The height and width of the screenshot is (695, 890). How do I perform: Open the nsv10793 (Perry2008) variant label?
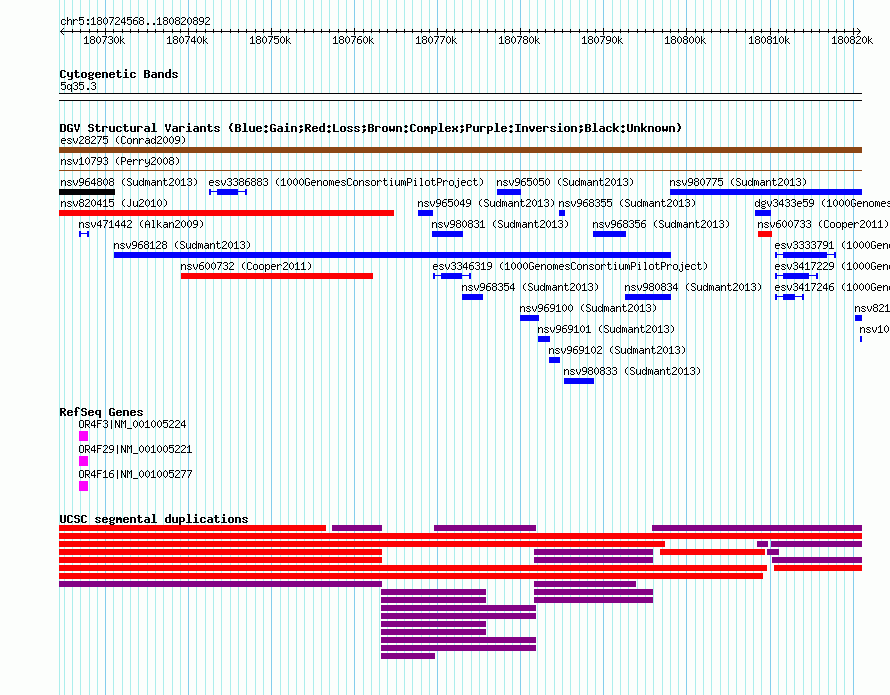pos(120,161)
